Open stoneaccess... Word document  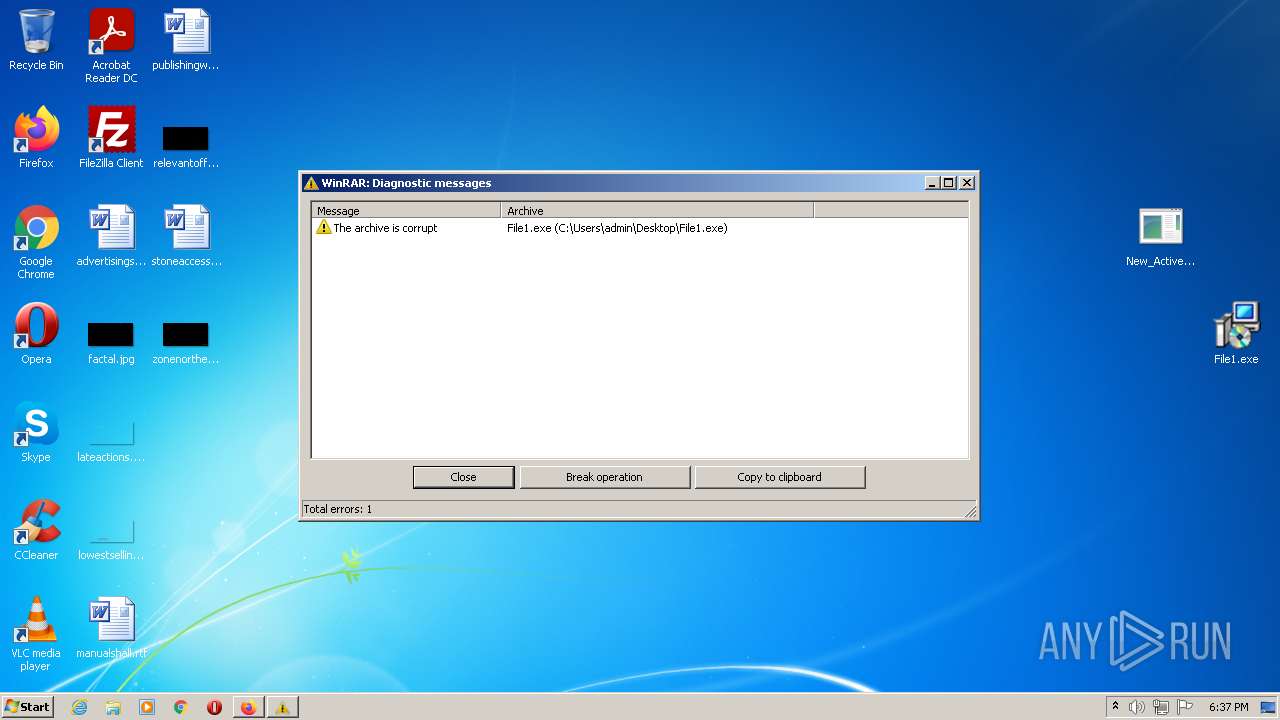pos(186,236)
